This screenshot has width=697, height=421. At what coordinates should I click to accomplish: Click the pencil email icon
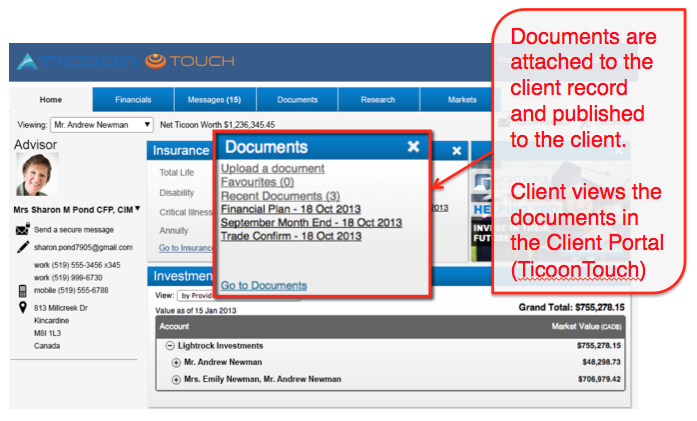click(x=23, y=247)
